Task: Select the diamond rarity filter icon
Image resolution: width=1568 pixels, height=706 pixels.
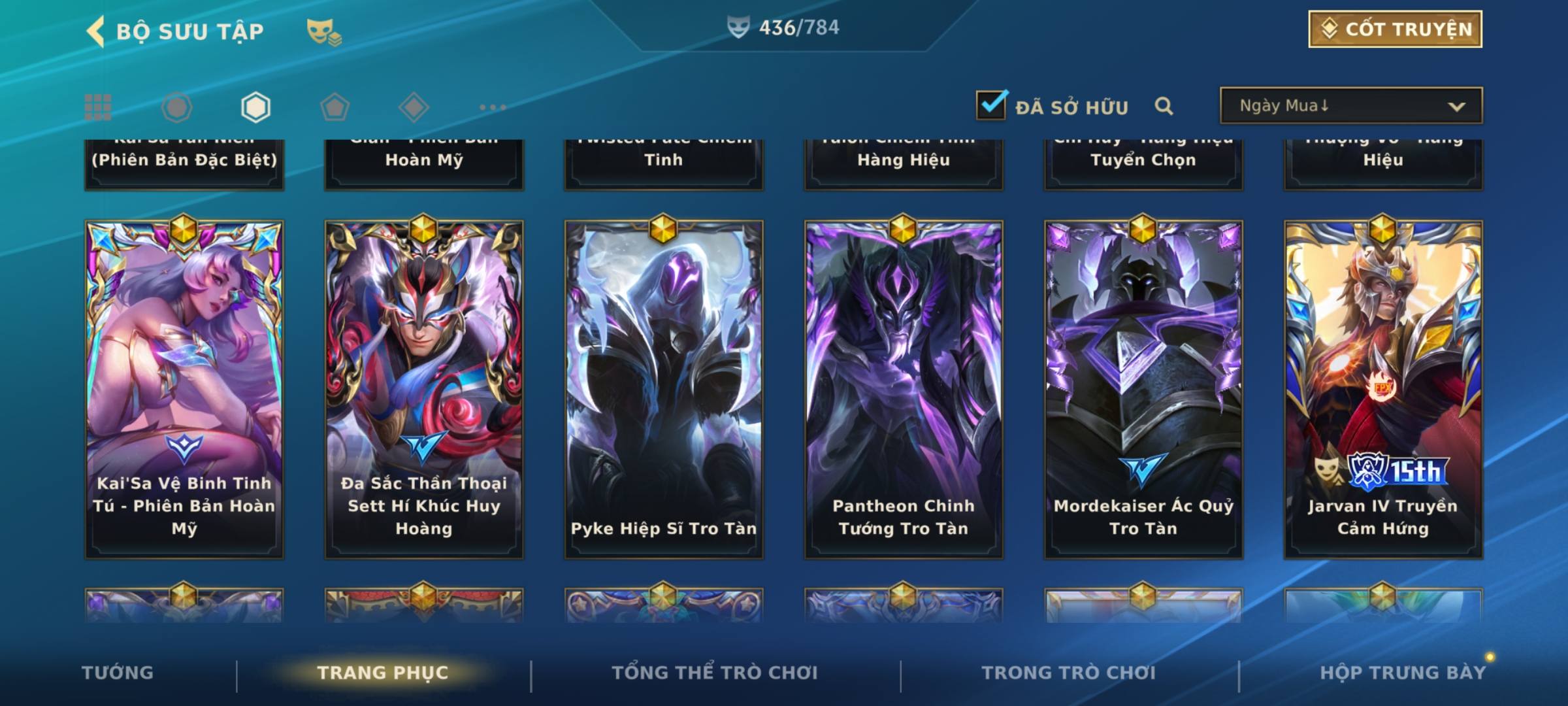Action: pyautogui.click(x=414, y=107)
